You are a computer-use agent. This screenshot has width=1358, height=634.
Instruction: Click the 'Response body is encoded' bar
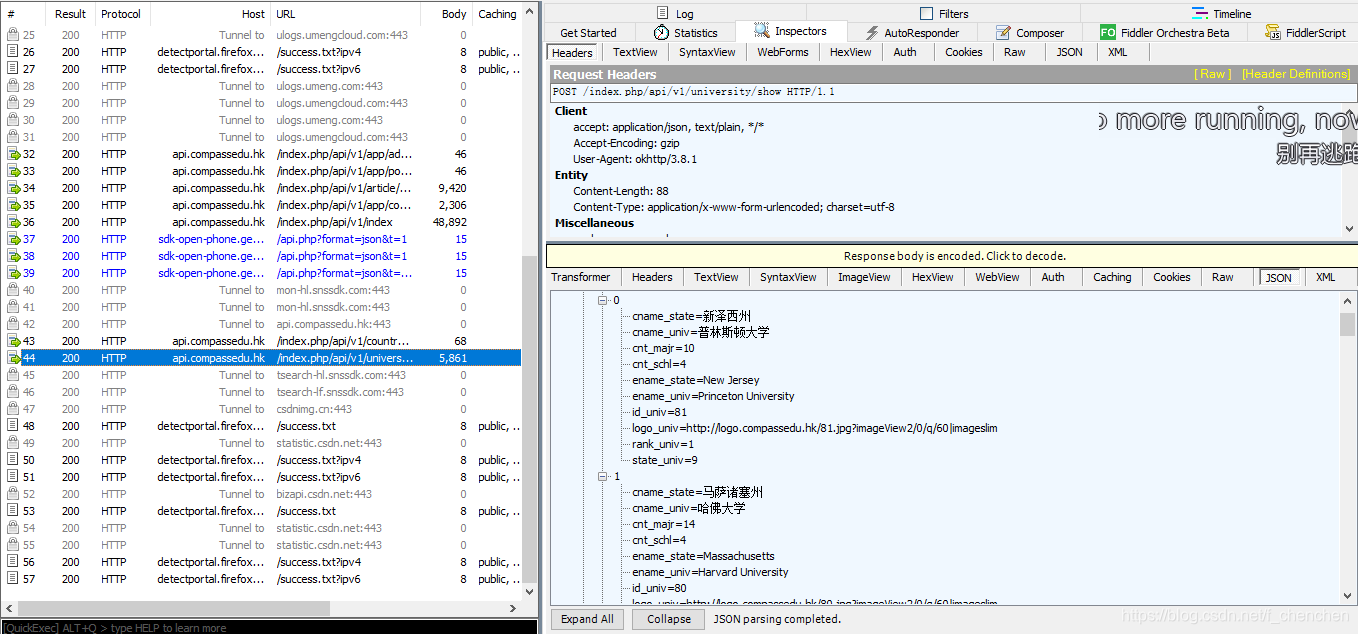point(953,256)
